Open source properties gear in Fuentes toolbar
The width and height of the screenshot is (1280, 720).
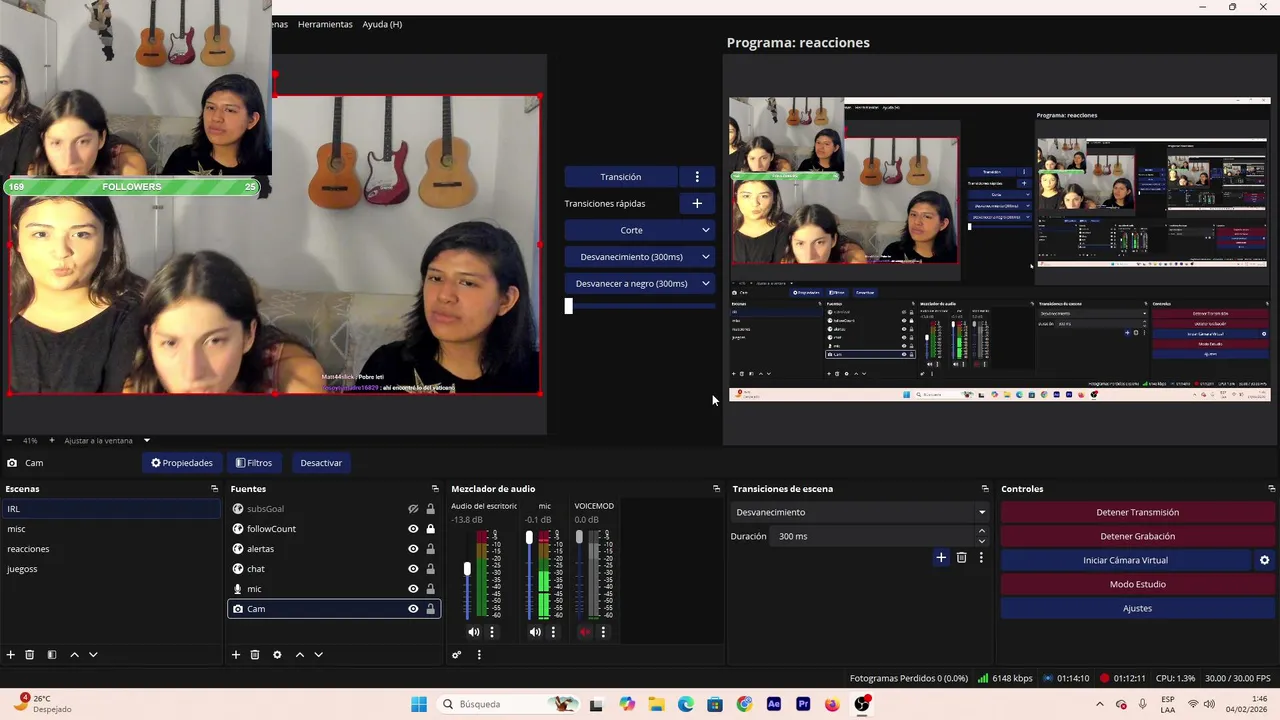pyautogui.click(x=277, y=655)
